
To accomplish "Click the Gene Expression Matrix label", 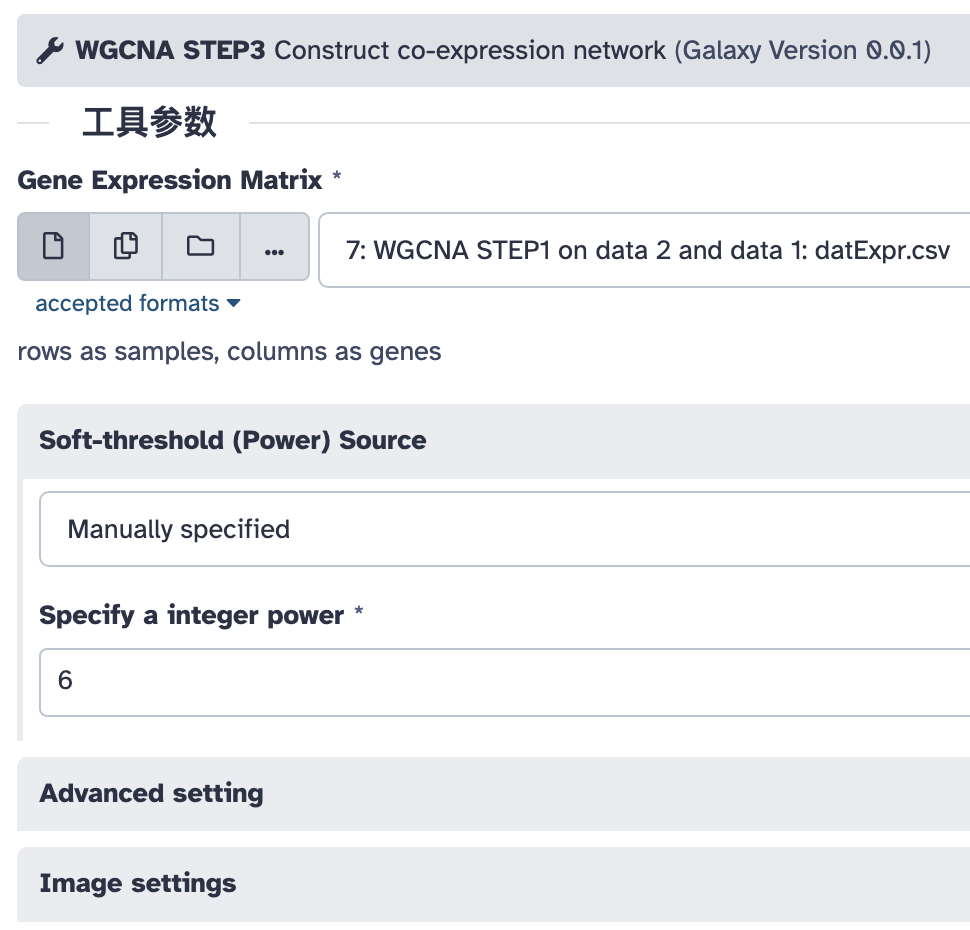I will (170, 180).
